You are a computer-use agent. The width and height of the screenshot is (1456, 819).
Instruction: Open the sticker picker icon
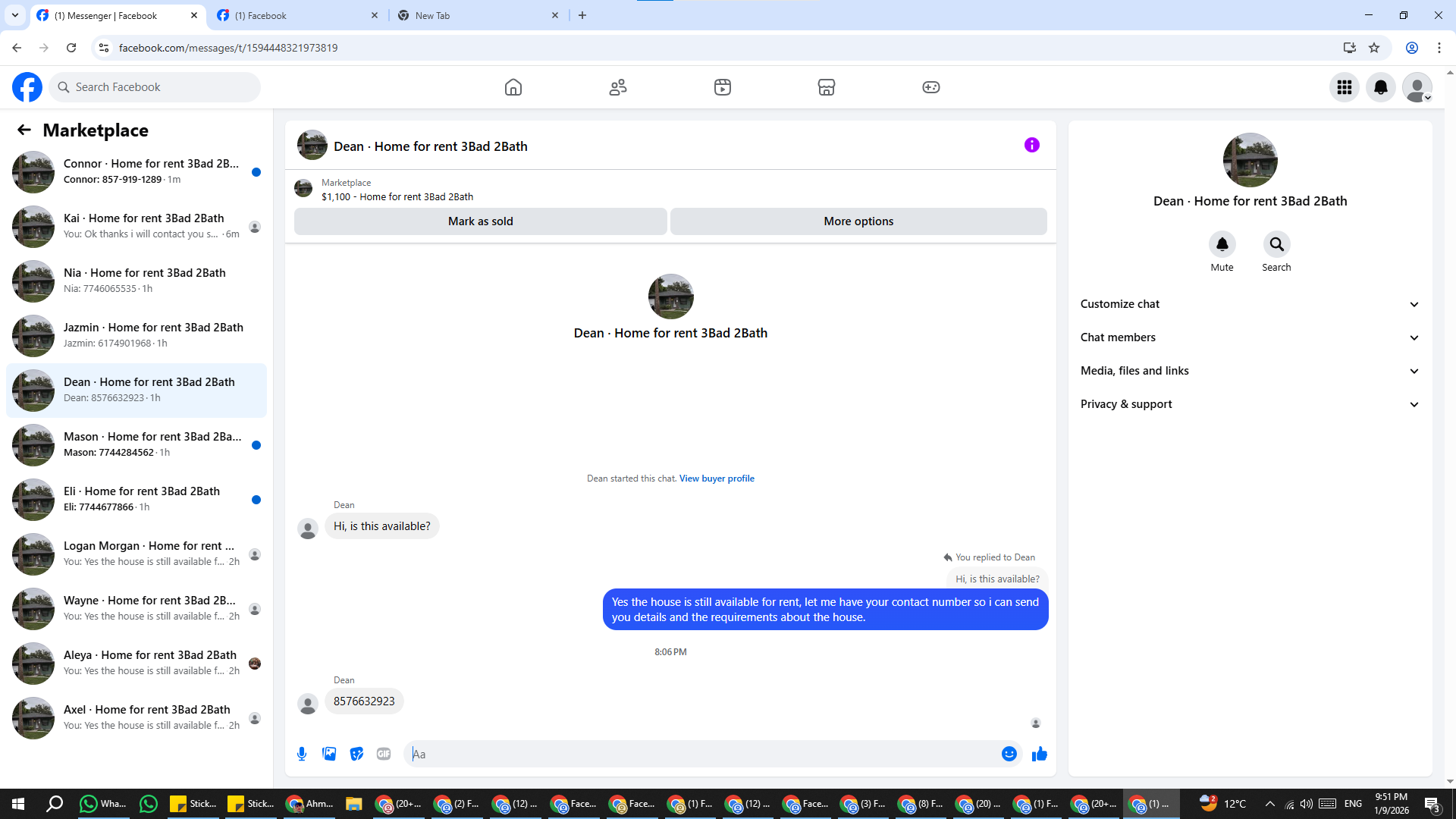tap(356, 754)
